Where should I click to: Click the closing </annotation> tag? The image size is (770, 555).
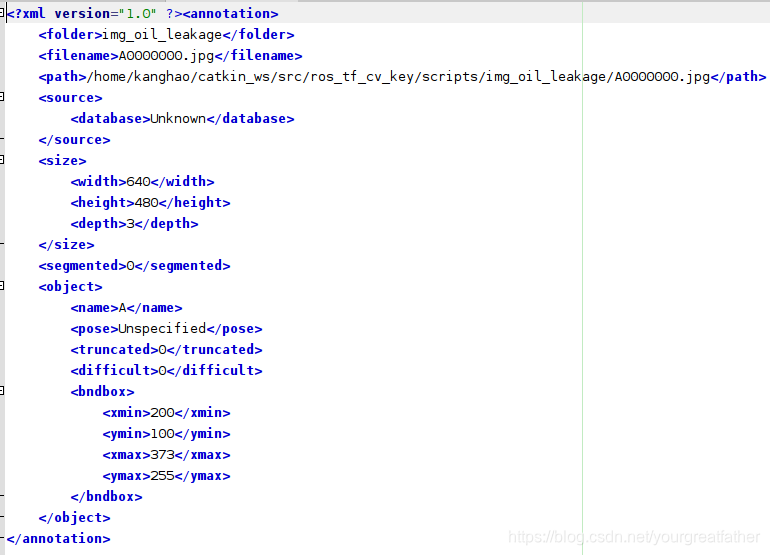click(58, 539)
